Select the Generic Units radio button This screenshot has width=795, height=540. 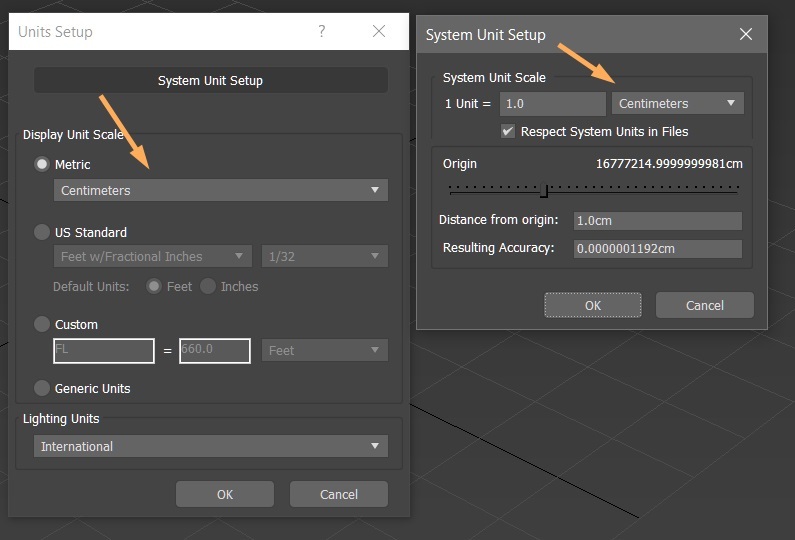42,388
